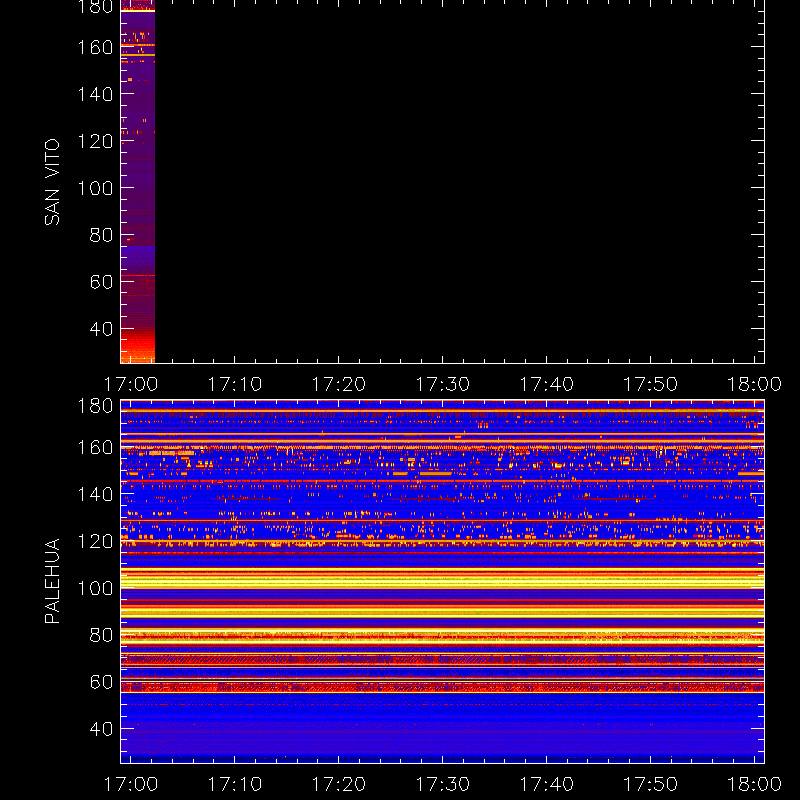Screen dimensions: 800x800
Task: Pick the 140 tick label on PALEHUA axis
Action: tap(95, 494)
